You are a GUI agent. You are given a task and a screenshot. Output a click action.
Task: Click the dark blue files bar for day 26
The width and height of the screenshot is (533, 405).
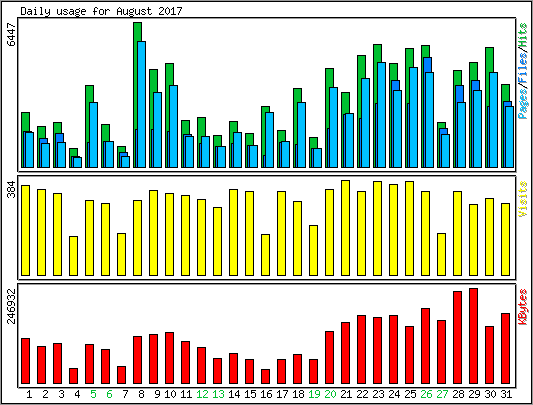[x=428, y=65]
